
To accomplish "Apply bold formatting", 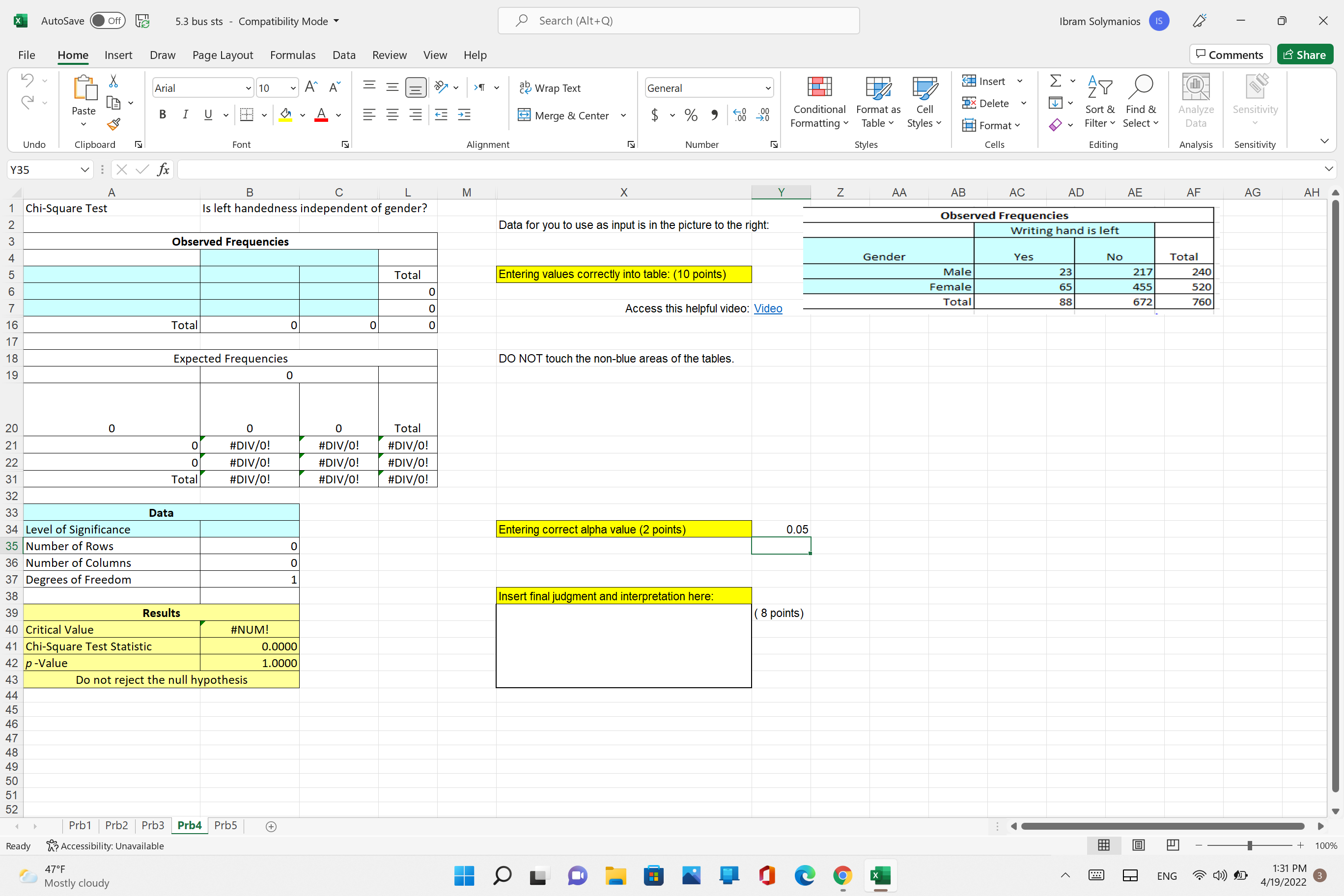I will (x=162, y=114).
